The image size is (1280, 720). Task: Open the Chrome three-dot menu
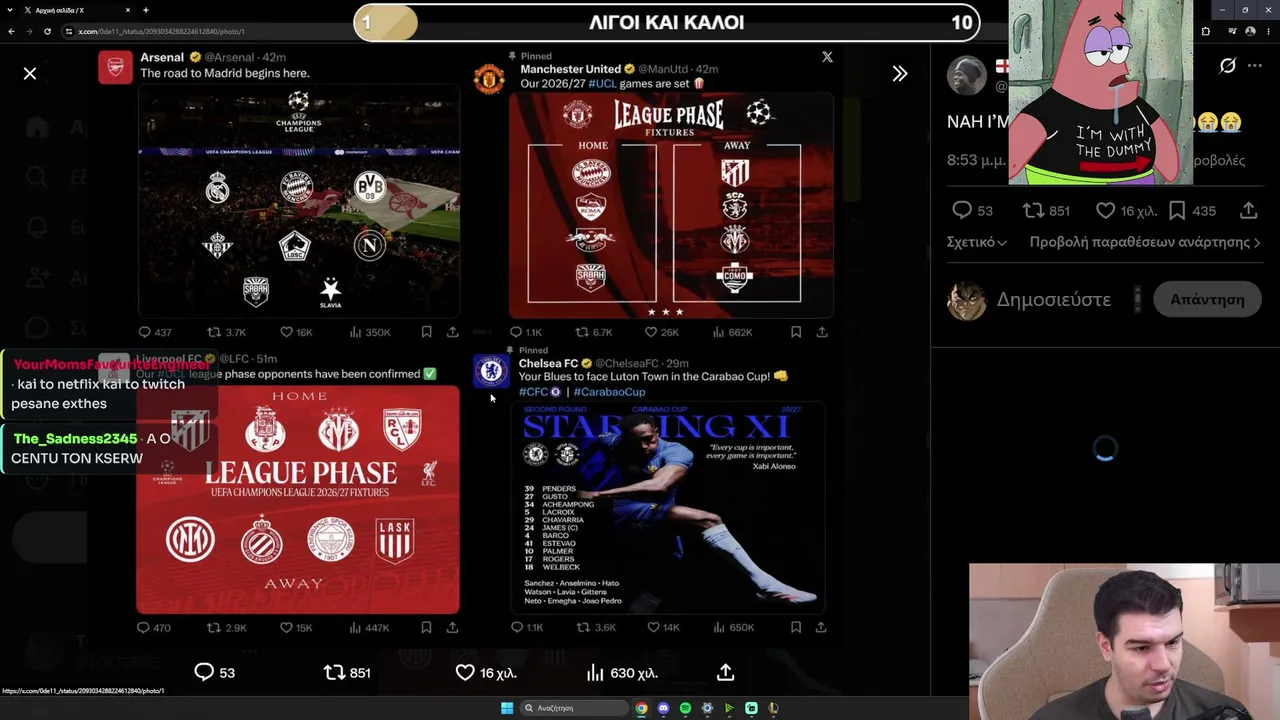[x=1269, y=31]
